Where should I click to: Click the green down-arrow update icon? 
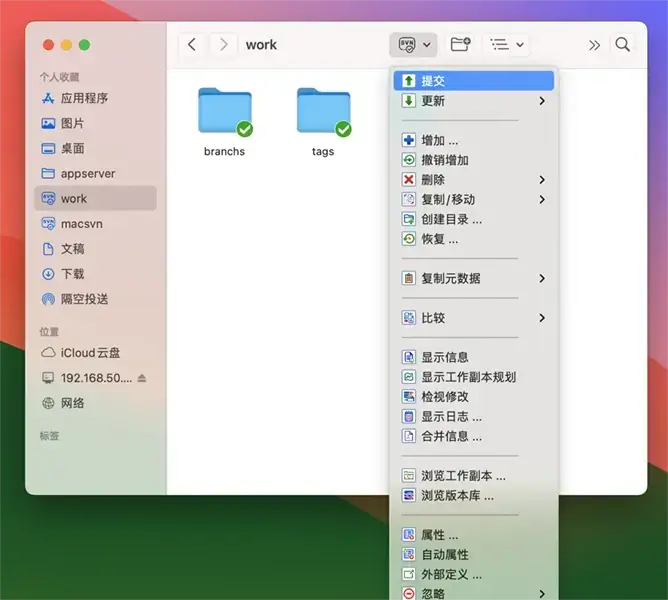point(409,101)
